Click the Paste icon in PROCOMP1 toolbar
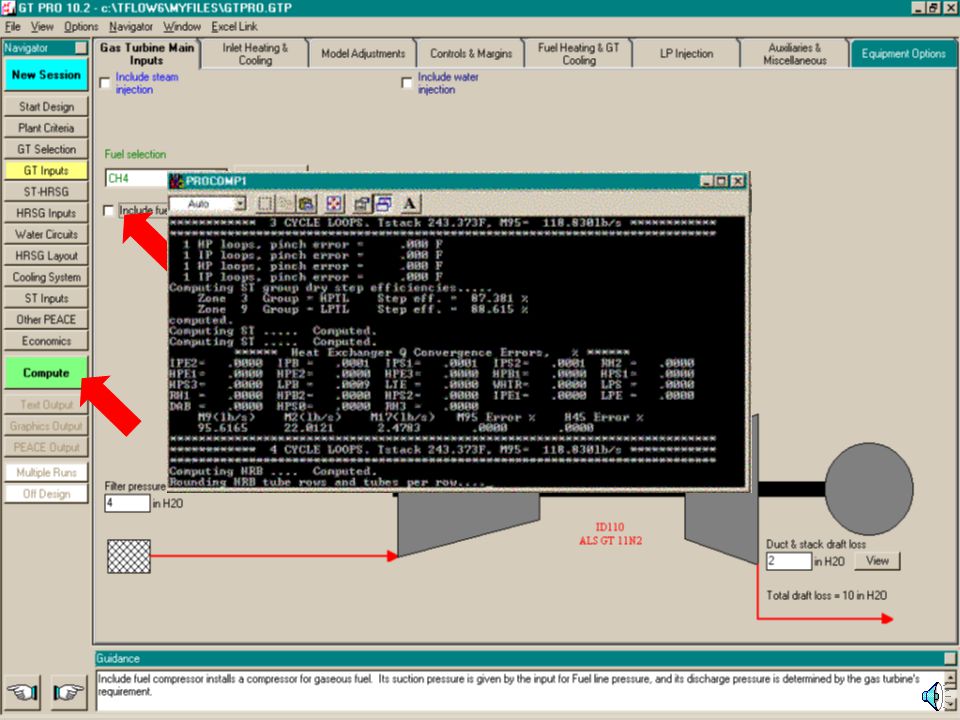 (x=306, y=204)
